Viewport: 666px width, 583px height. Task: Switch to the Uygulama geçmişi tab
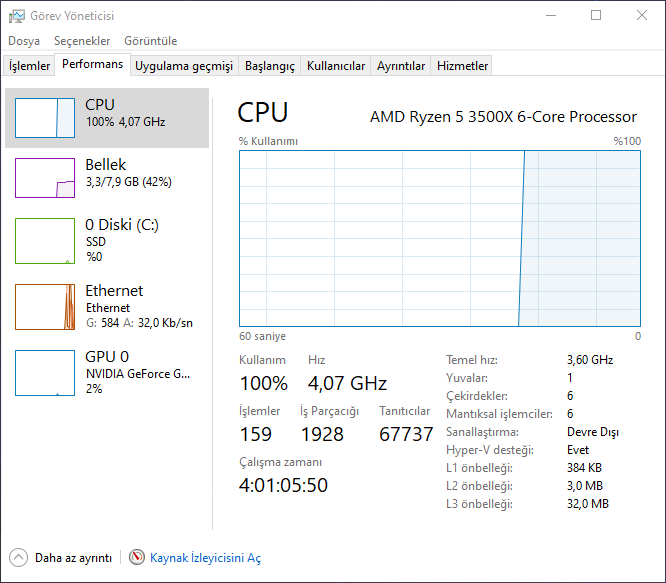pos(184,66)
